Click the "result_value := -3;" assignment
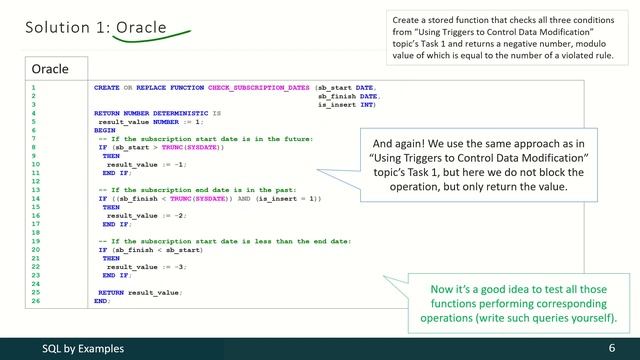This screenshot has width=640, height=360. click(x=147, y=267)
